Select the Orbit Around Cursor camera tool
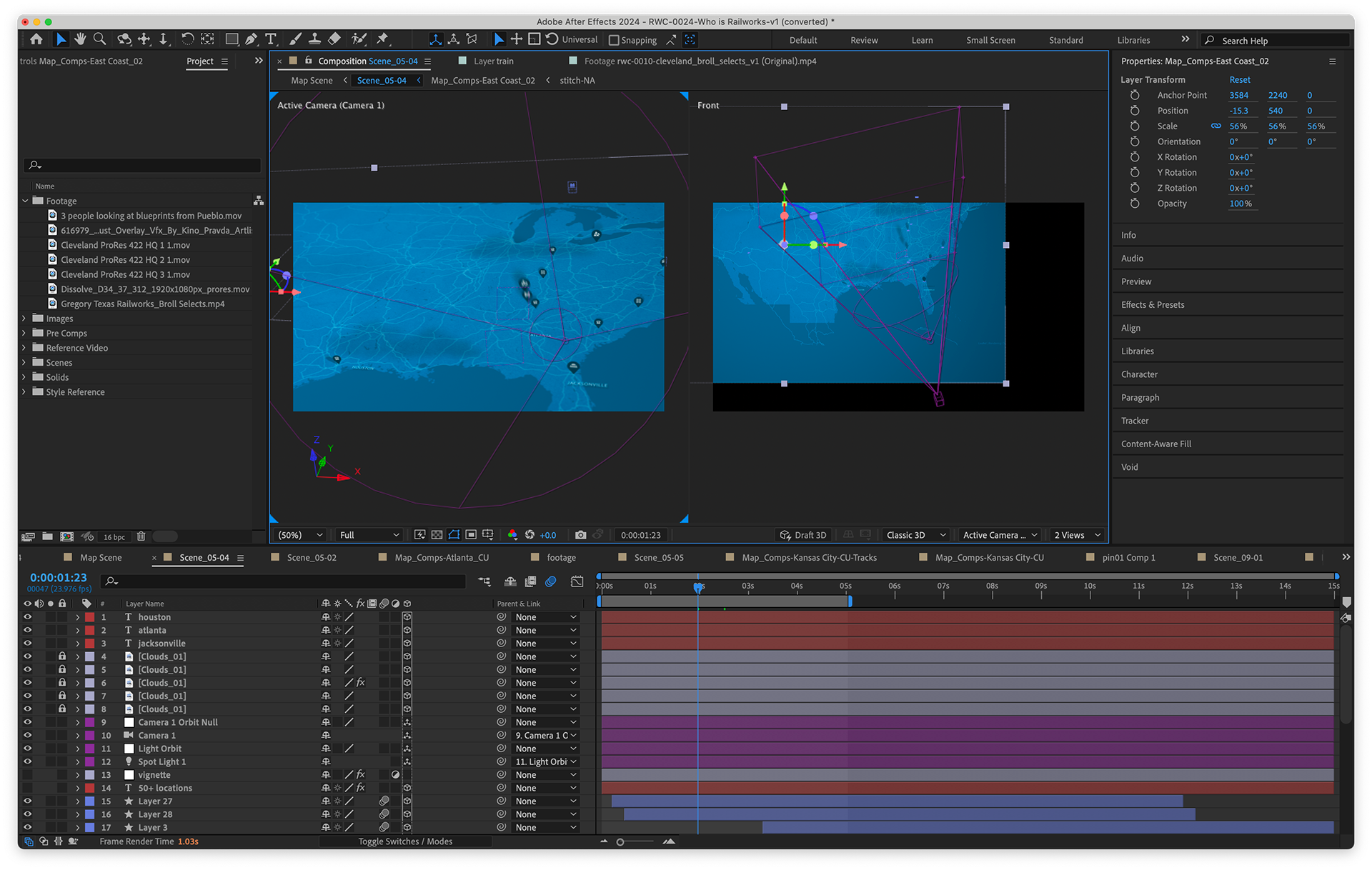Viewport: 1372px width, 870px height. point(124,39)
